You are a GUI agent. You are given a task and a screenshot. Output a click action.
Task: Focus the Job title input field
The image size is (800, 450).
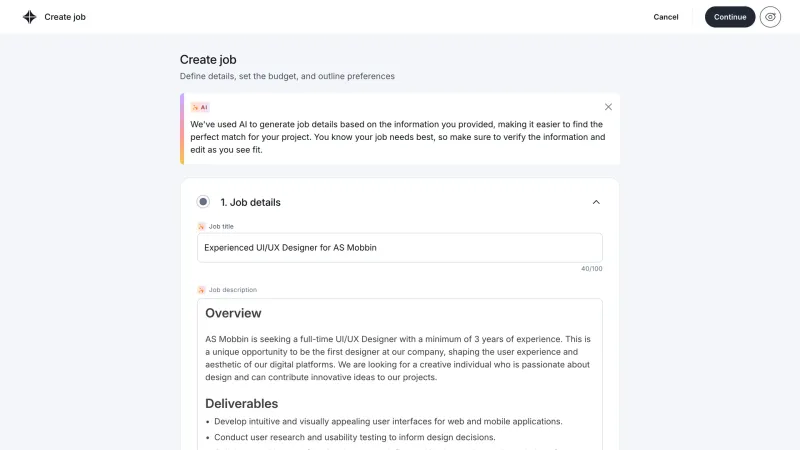pyautogui.click(x=399, y=247)
